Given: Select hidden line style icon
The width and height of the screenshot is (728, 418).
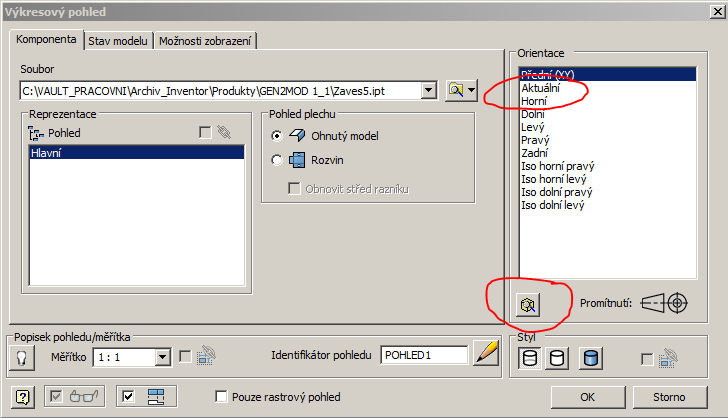Looking at the screenshot, I should coord(529,358).
